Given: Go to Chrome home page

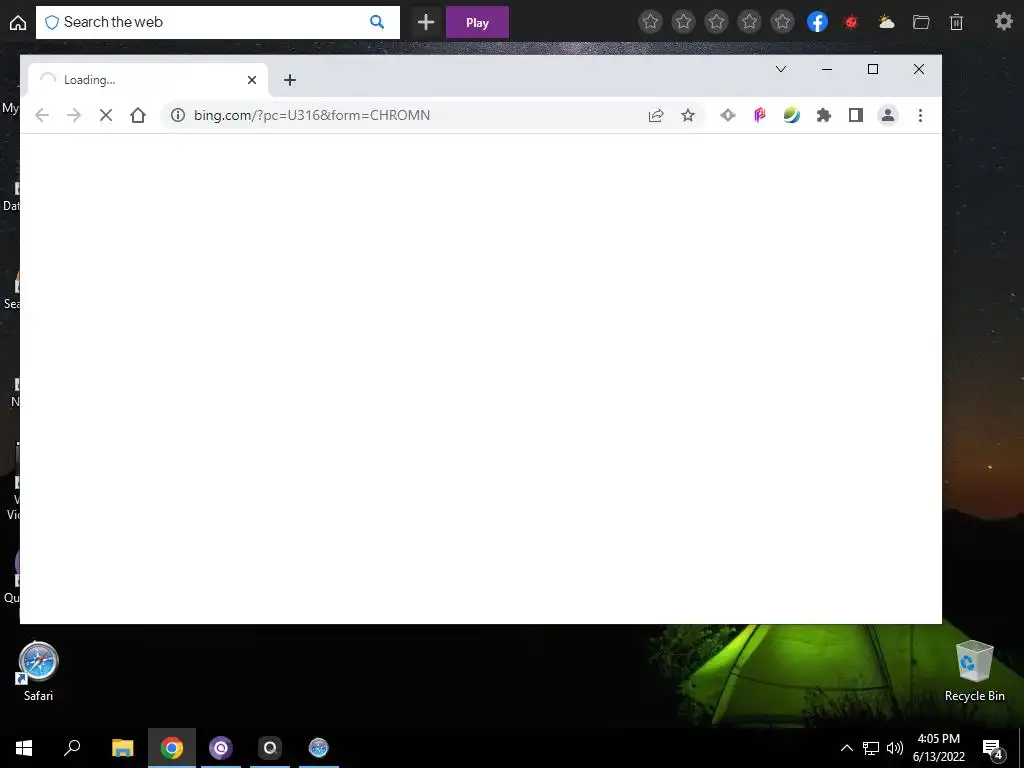Looking at the screenshot, I should [138, 116].
